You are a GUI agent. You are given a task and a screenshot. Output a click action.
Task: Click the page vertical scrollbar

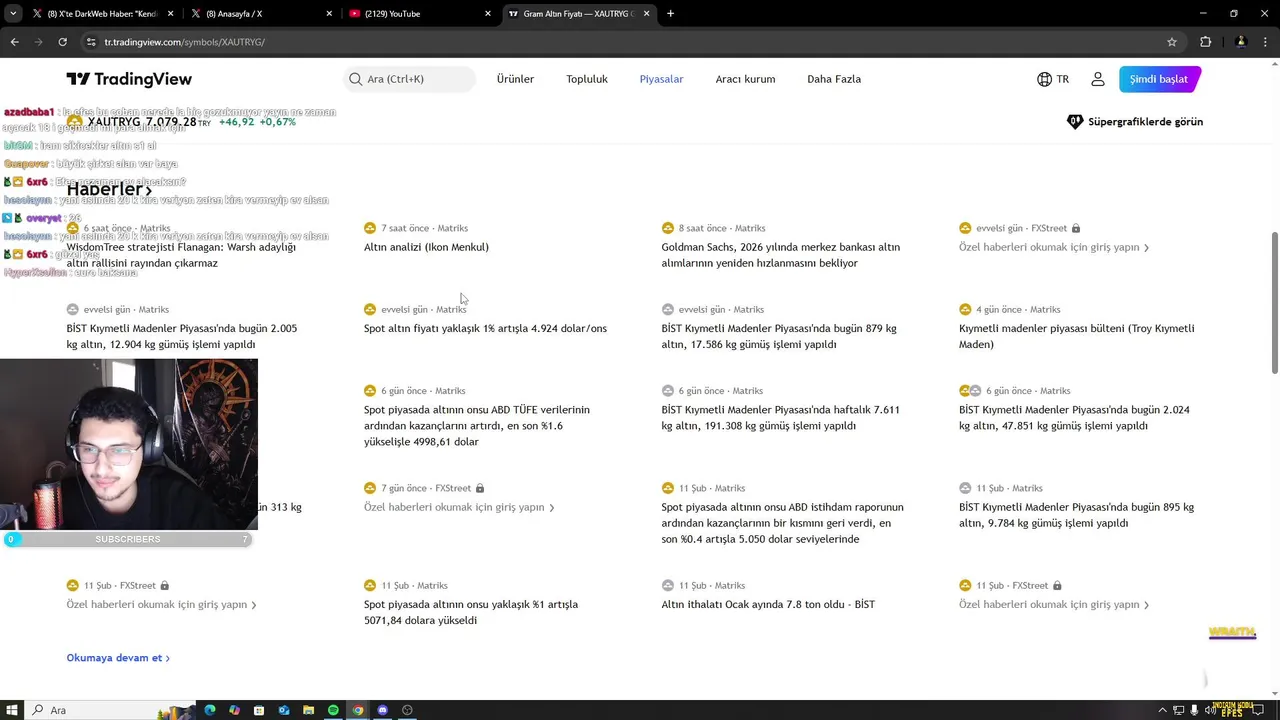point(1274,302)
